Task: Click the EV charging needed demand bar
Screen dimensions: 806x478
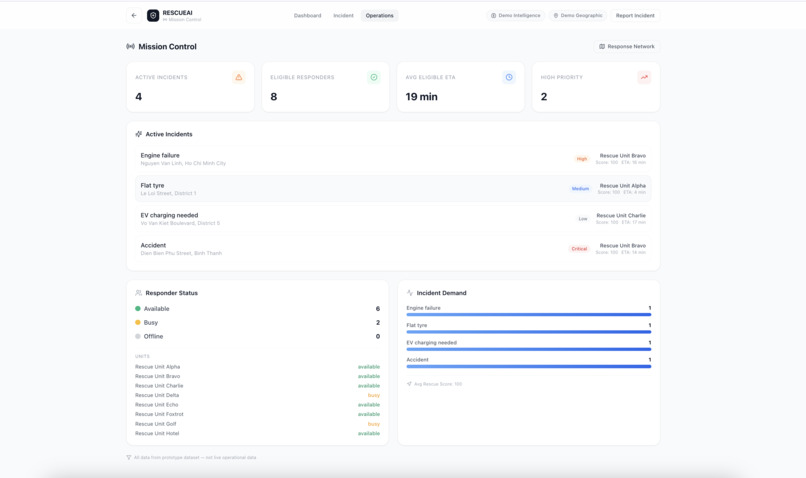Action: pos(528,350)
